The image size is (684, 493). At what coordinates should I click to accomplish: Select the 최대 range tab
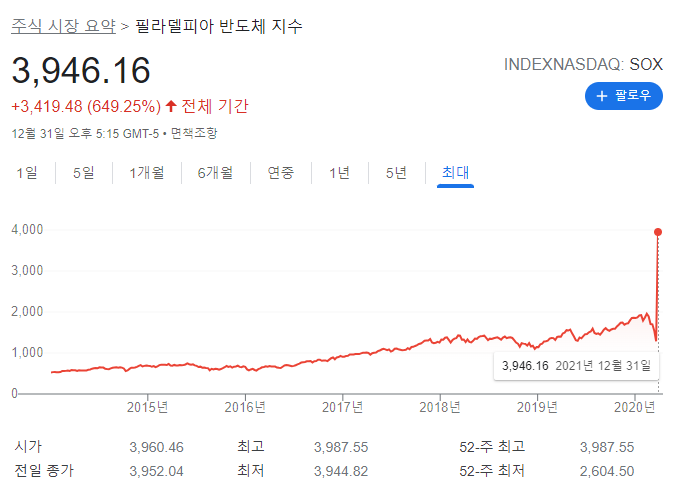455,173
